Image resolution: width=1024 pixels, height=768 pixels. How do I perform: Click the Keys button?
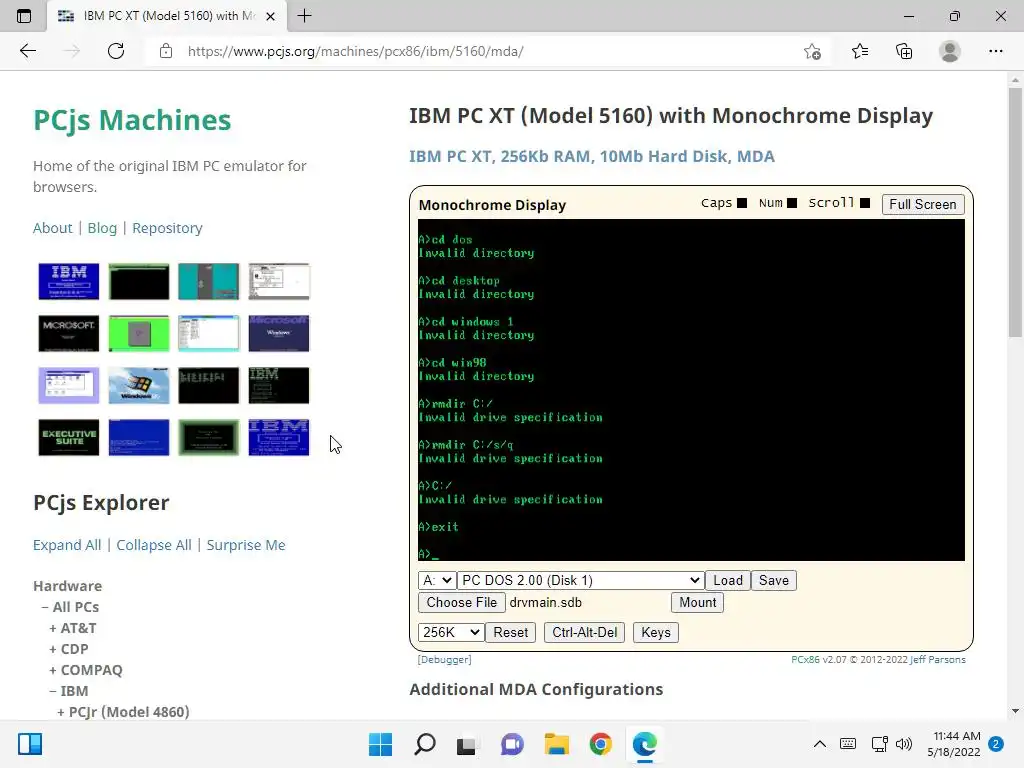tap(656, 632)
